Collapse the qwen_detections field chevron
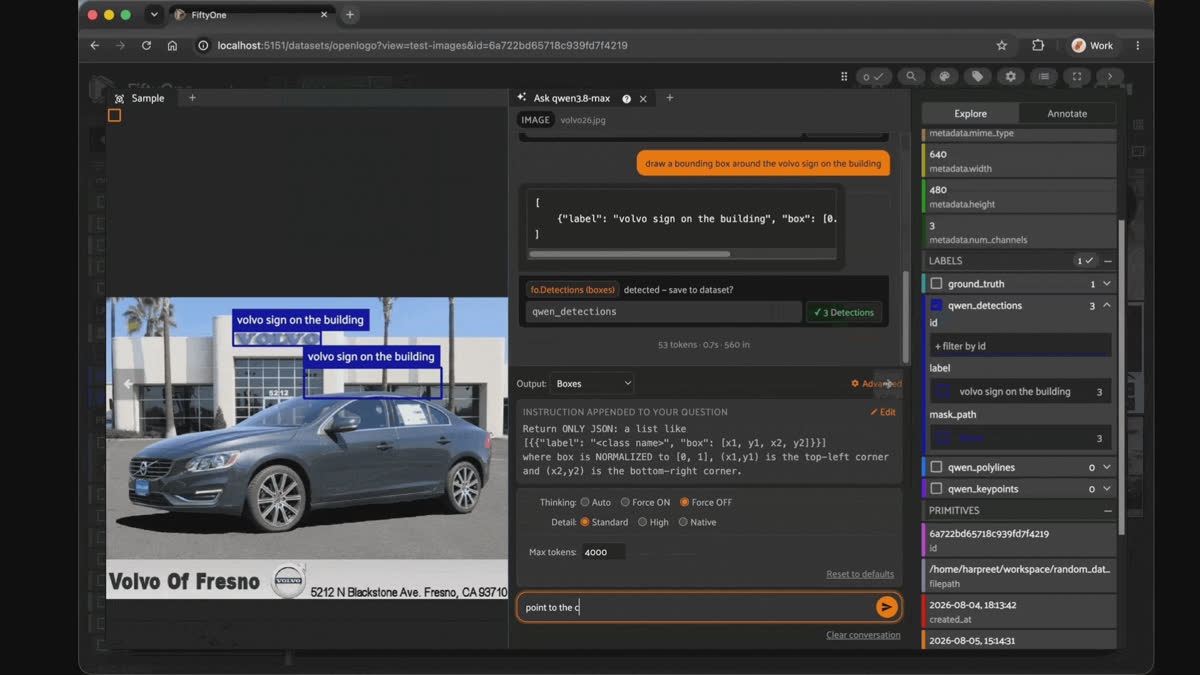 pyautogui.click(x=1106, y=306)
